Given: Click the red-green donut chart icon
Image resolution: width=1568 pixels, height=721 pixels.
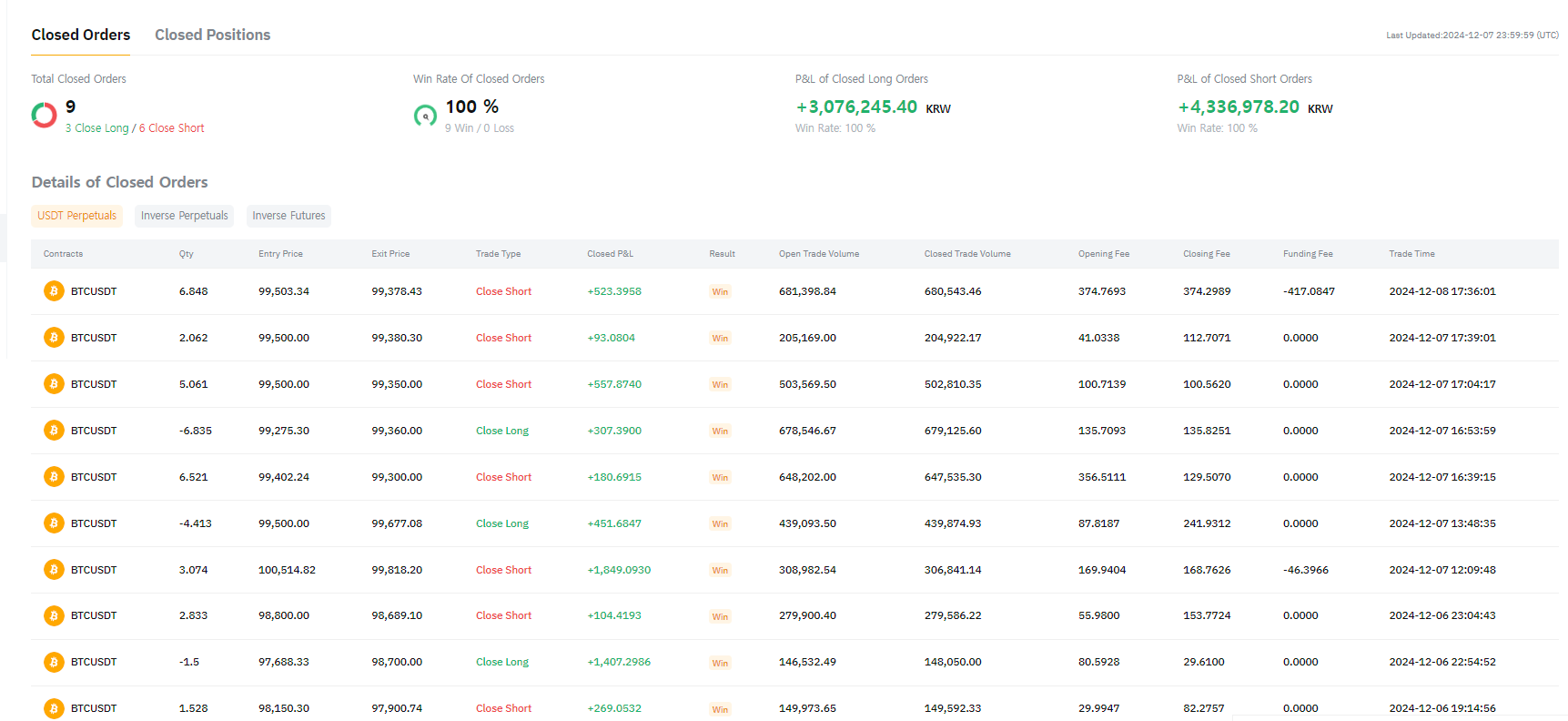Looking at the screenshot, I should coord(44,115).
